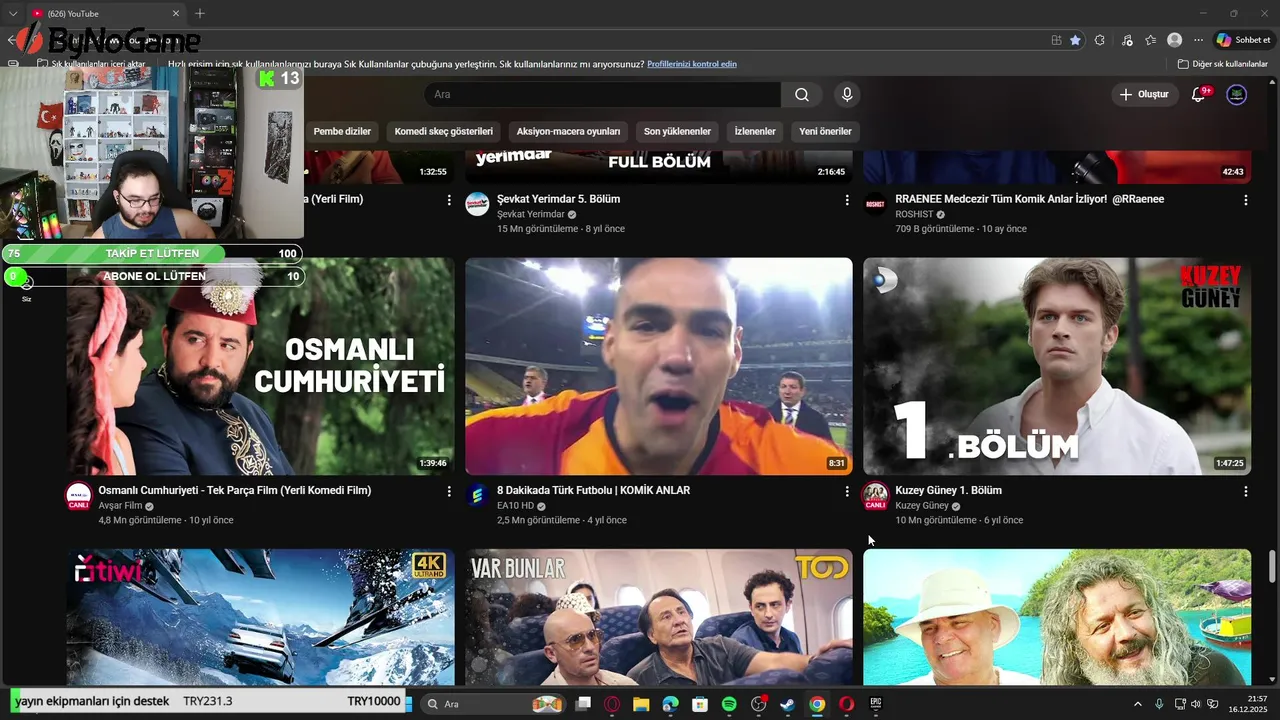Click the Oluştur create button
1280x720 pixels.
pyautogui.click(x=1144, y=94)
